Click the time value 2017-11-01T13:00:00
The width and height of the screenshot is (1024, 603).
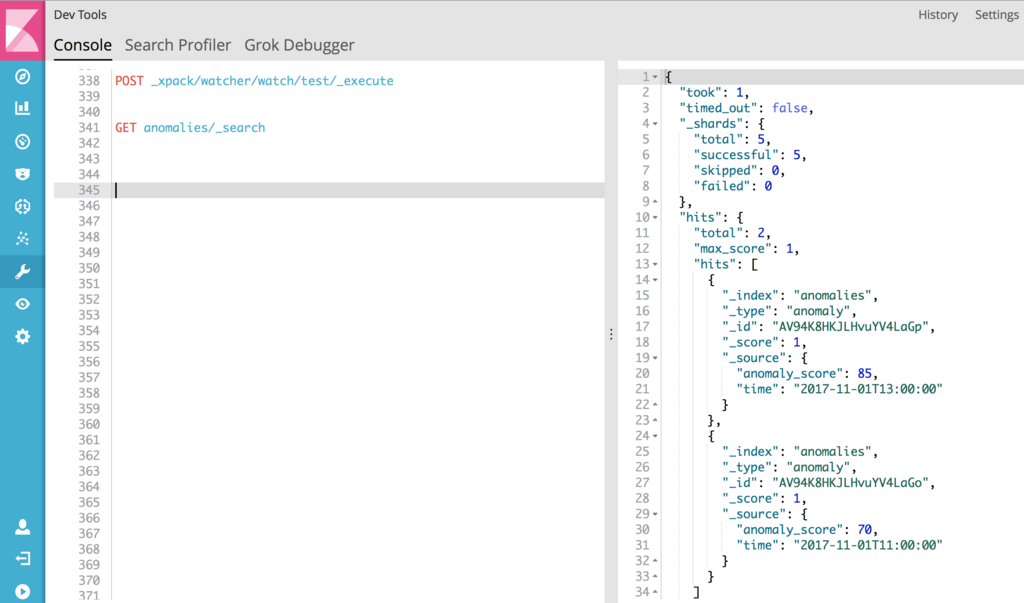click(x=868, y=389)
